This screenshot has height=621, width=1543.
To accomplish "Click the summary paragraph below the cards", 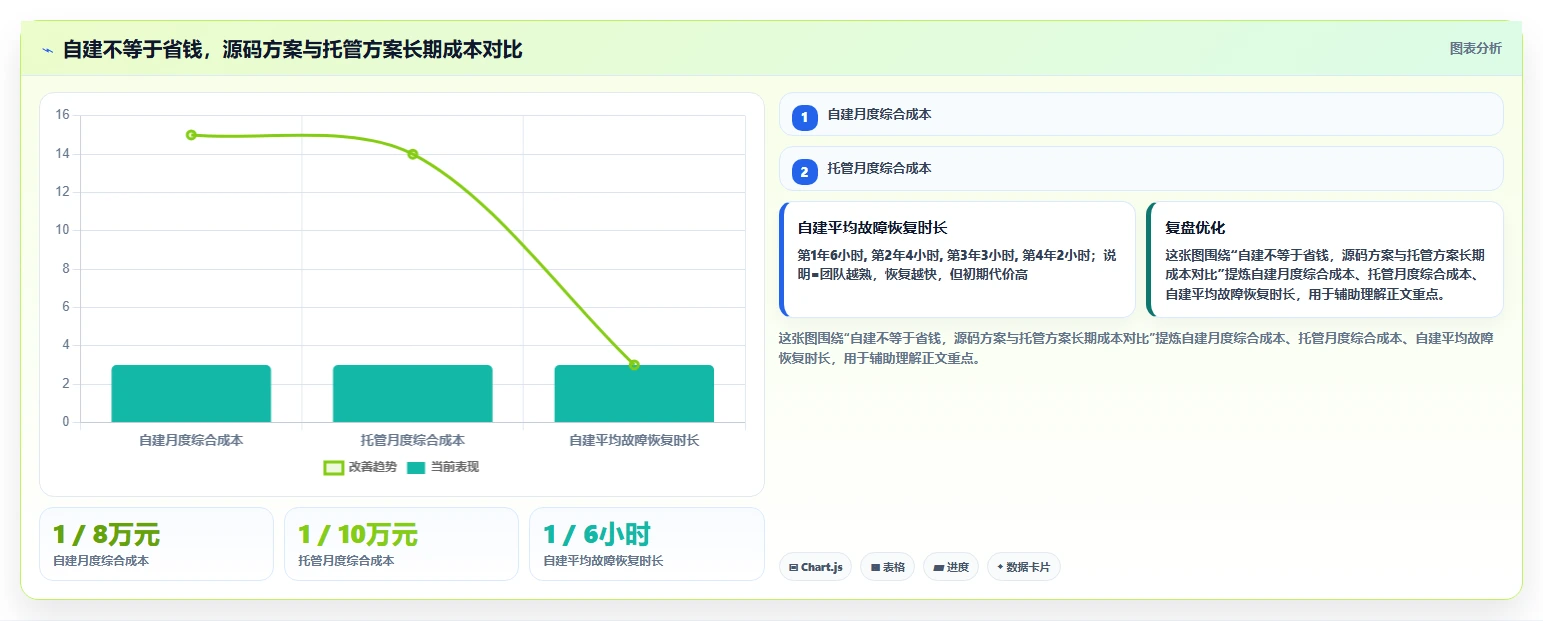I will coord(1137,348).
